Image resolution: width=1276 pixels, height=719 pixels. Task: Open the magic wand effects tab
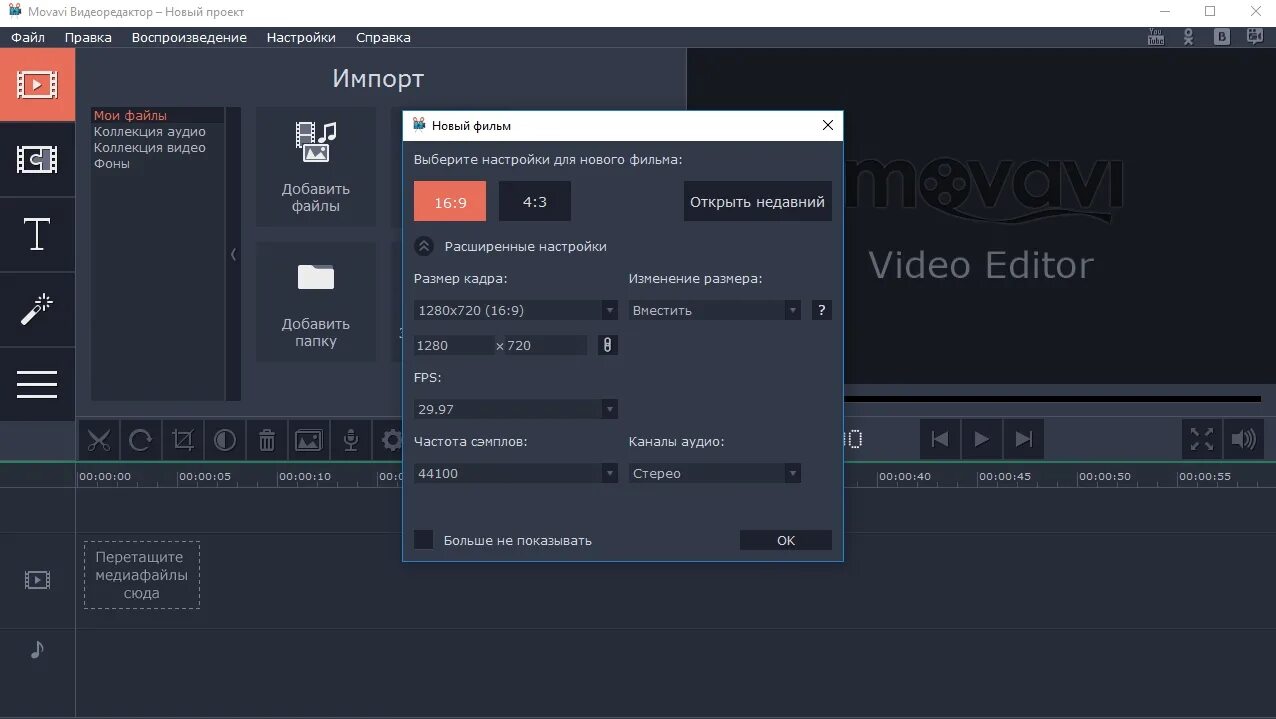[x=37, y=309]
